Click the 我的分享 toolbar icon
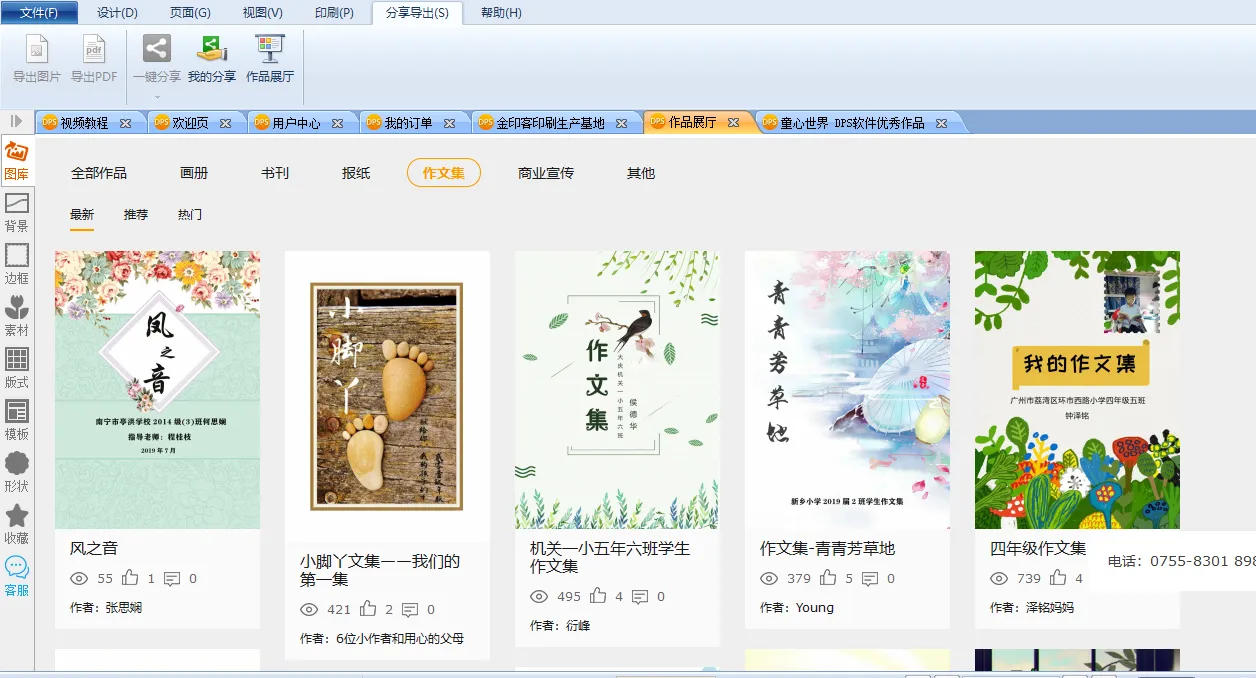This screenshot has height=678, width=1256. click(212, 58)
